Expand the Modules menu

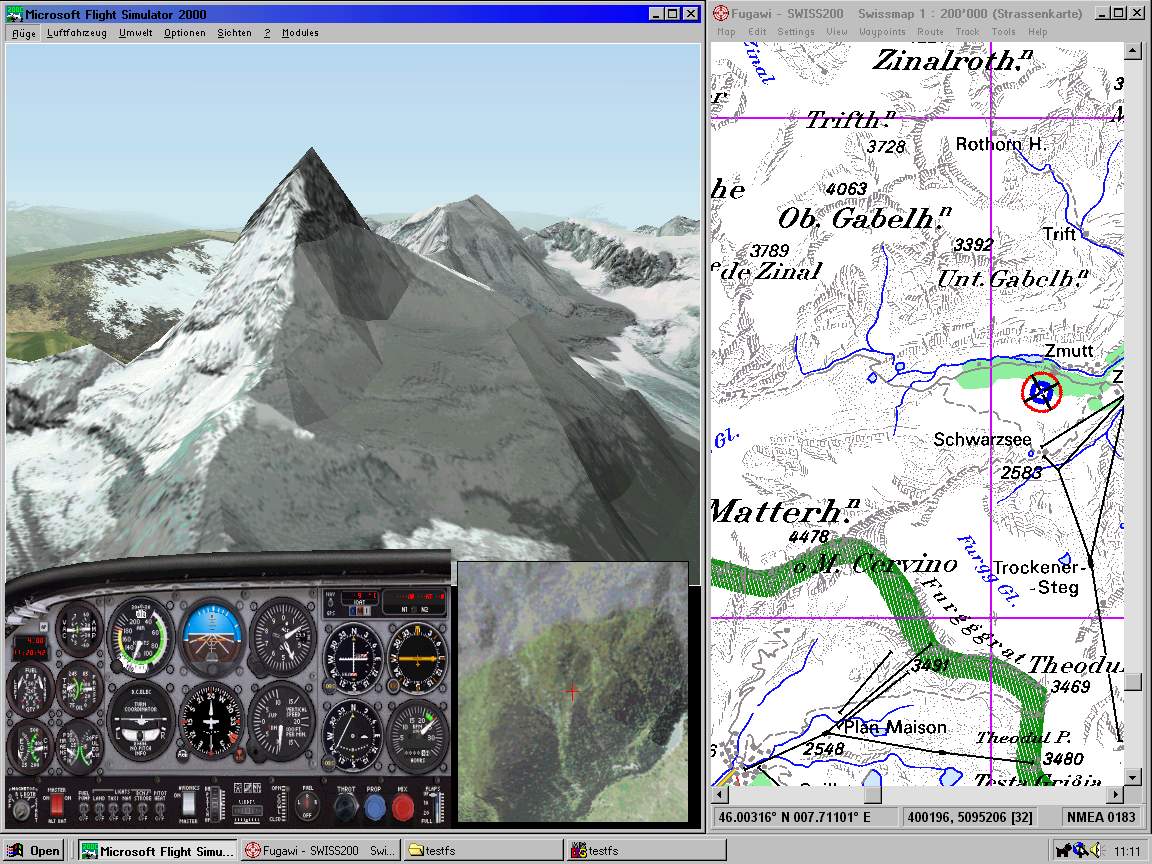(300, 33)
